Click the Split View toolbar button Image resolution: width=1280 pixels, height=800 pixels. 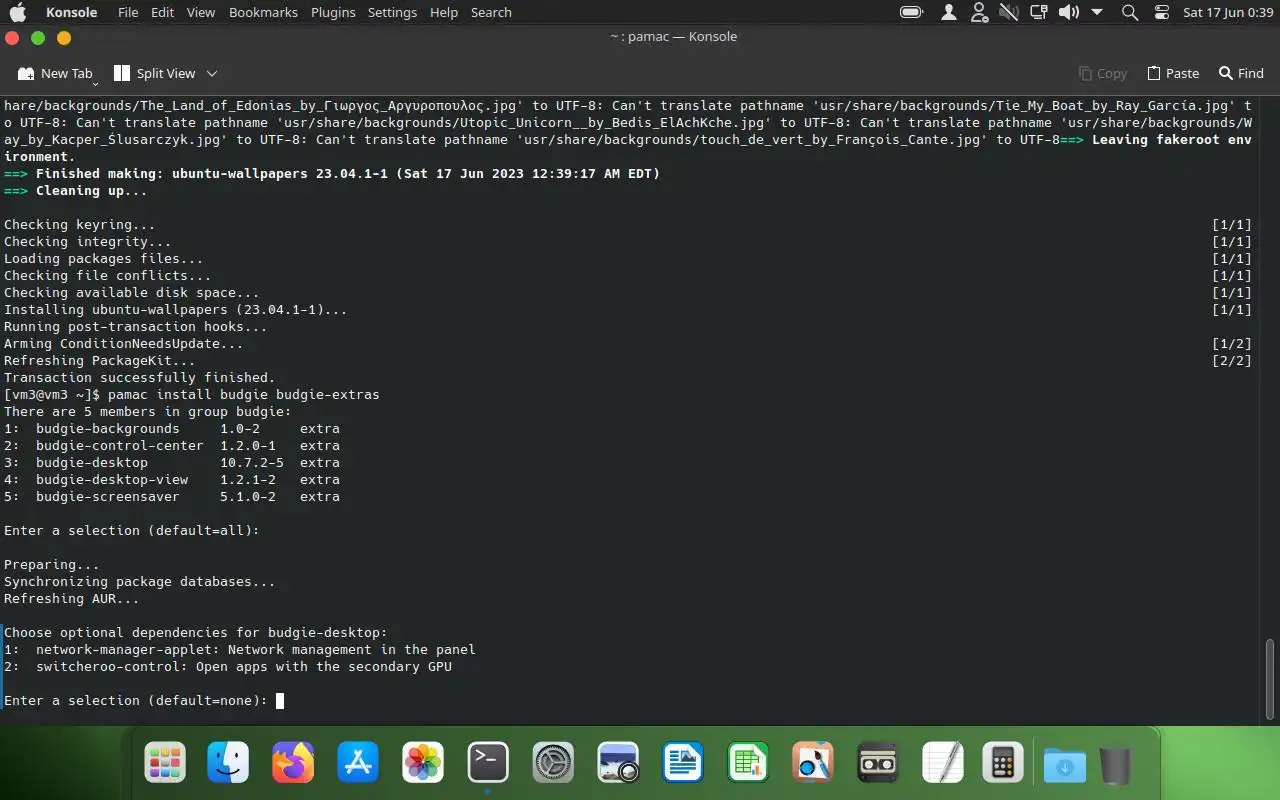coord(154,73)
